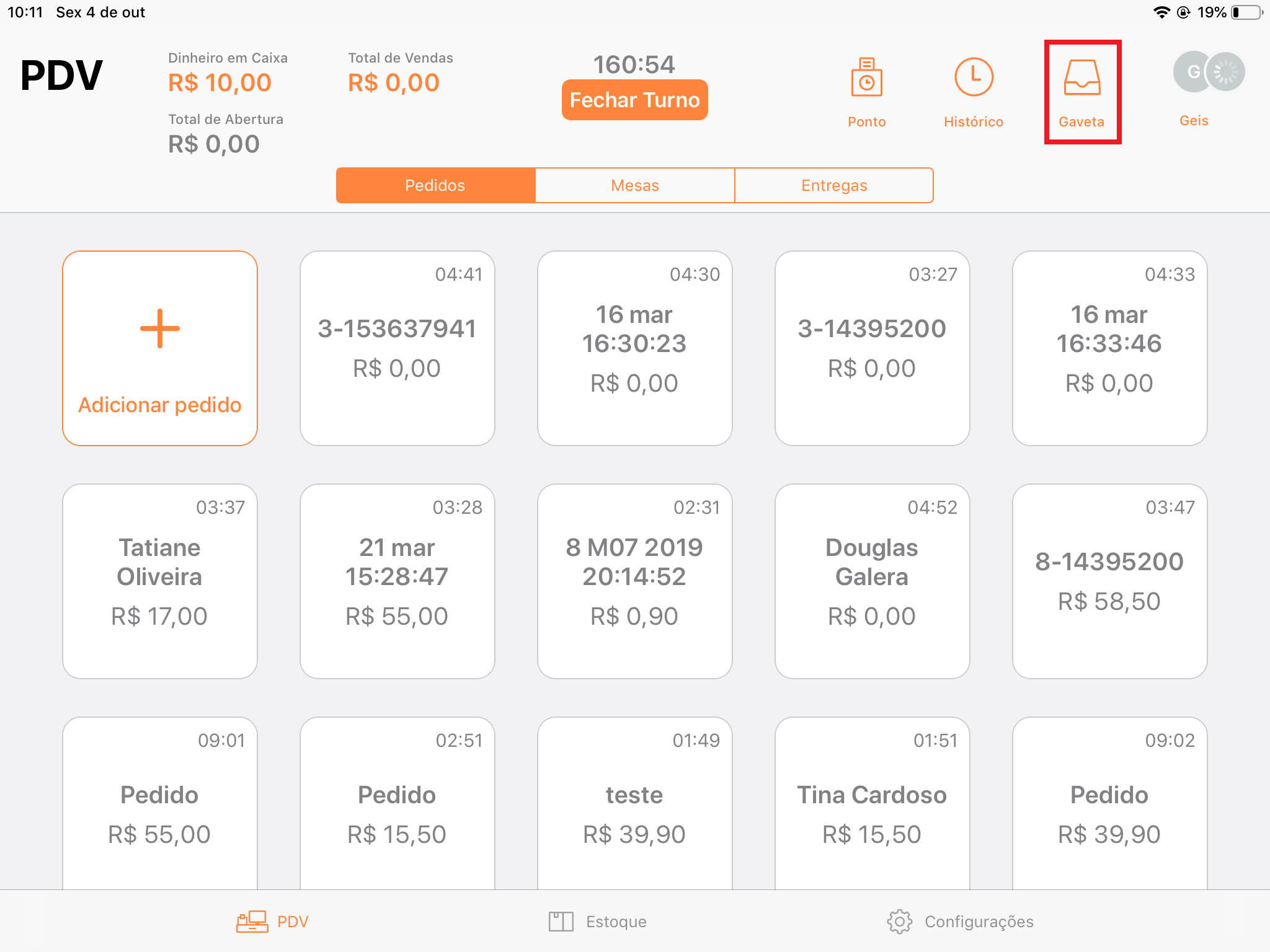Tap the 04:41 timer on order card

pyautogui.click(x=459, y=274)
